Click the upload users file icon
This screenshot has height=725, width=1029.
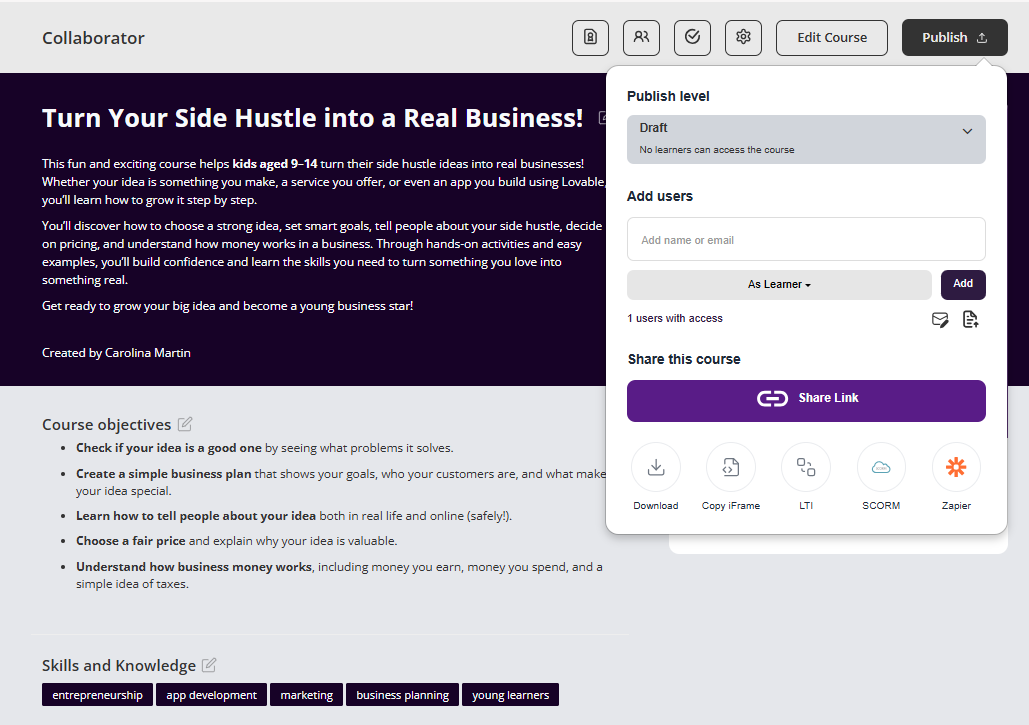(x=970, y=320)
